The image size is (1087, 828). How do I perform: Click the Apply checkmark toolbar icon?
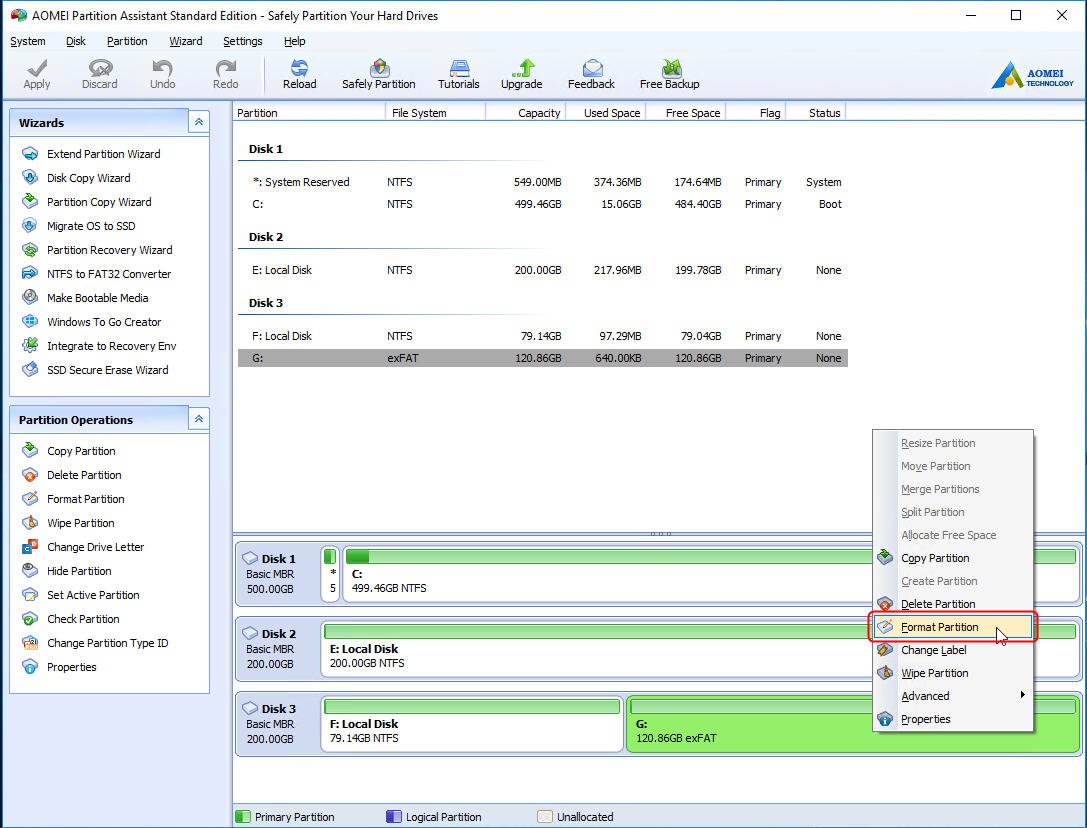[37, 74]
